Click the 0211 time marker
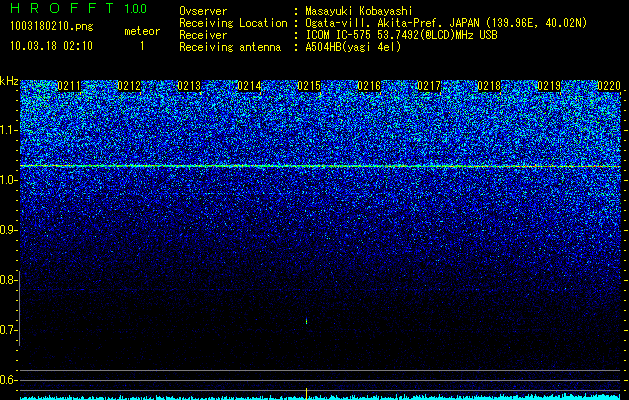Viewport: 629px width, 400px height. pos(69,86)
